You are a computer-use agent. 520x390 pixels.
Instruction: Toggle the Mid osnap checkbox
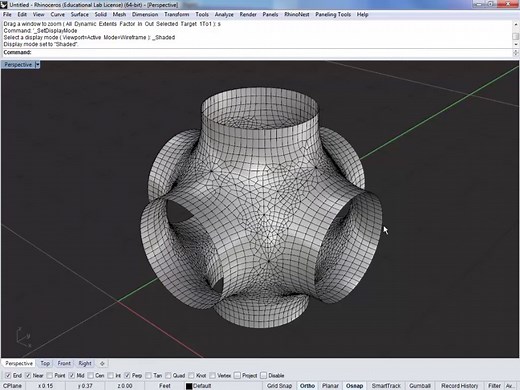click(72, 376)
